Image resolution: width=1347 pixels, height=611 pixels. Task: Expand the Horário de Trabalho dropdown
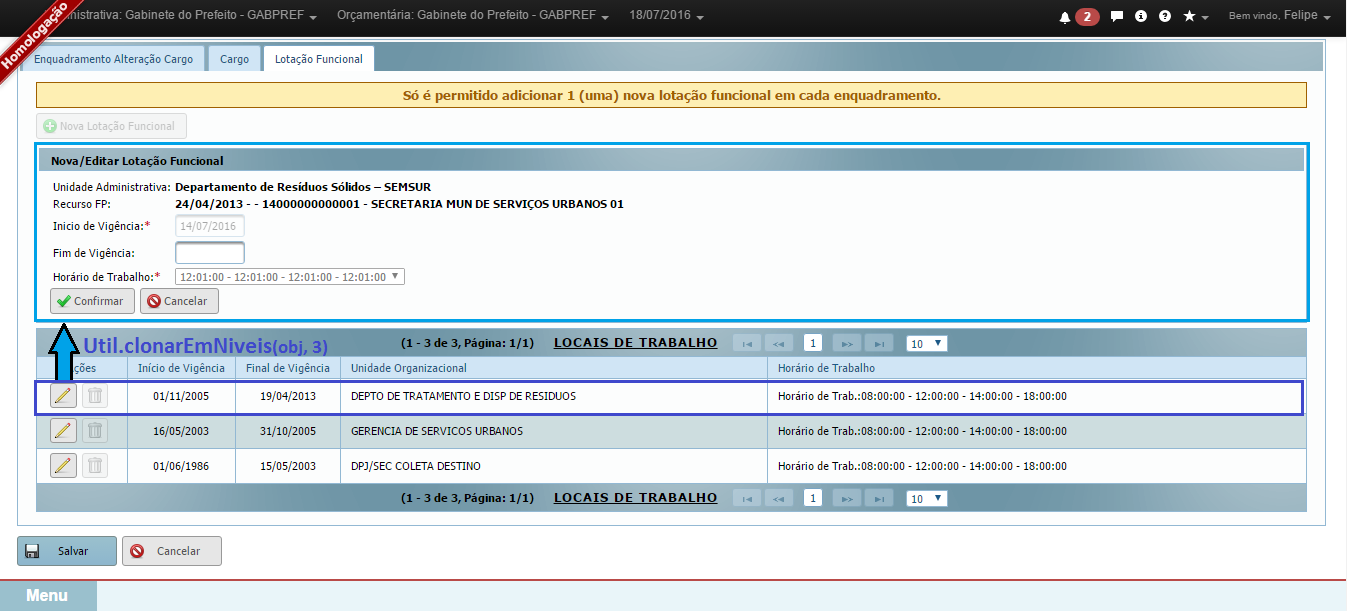click(290, 277)
